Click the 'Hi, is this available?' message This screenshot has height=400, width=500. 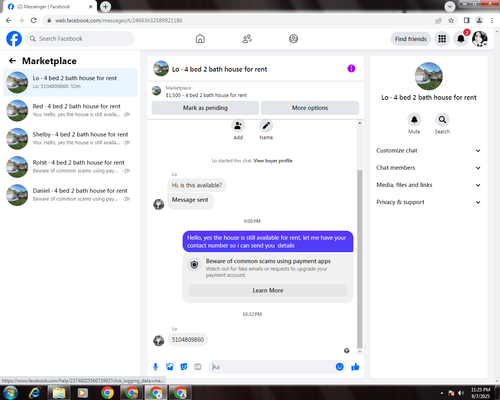click(197, 185)
